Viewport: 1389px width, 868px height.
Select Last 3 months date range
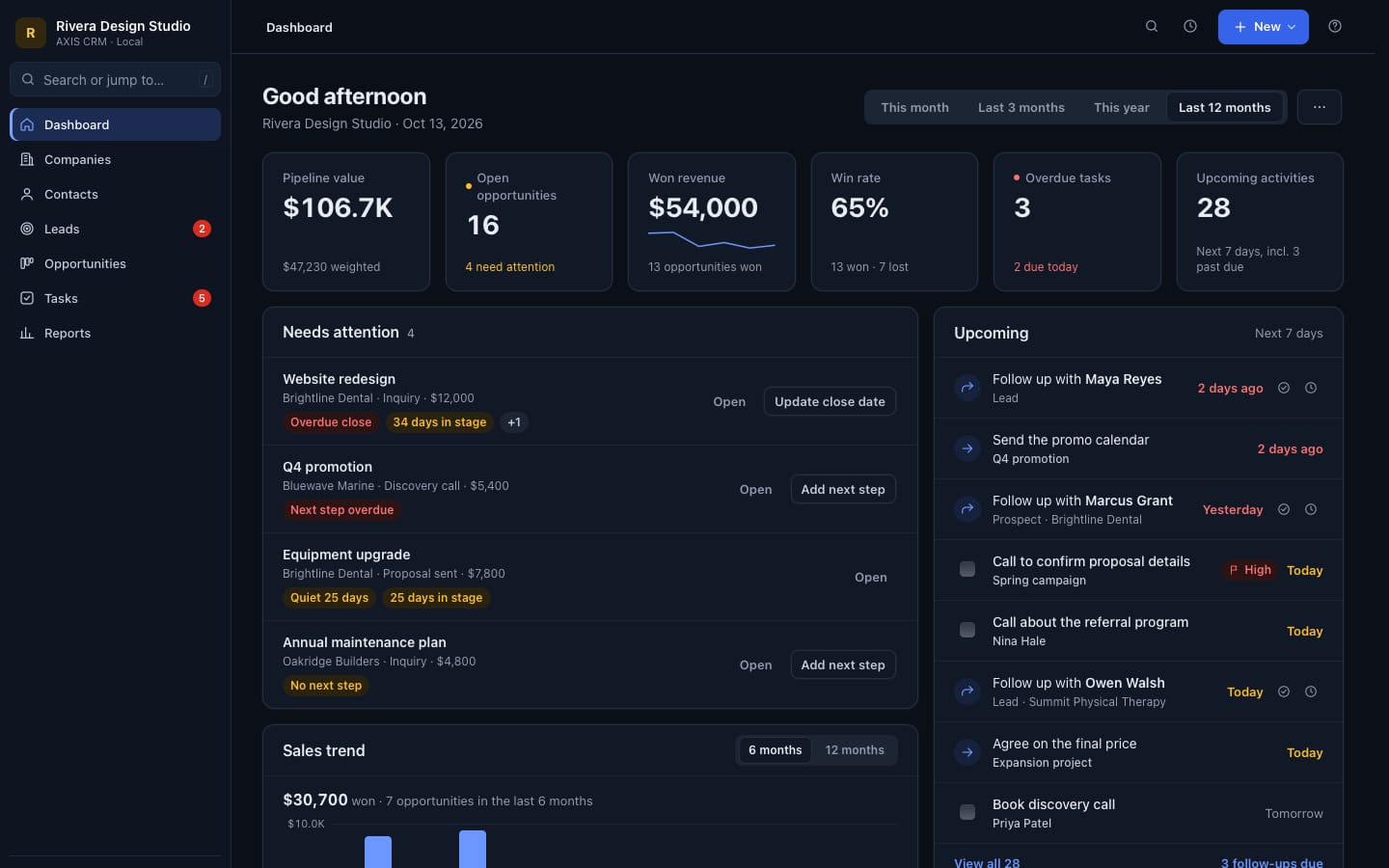[x=1021, y=107]
